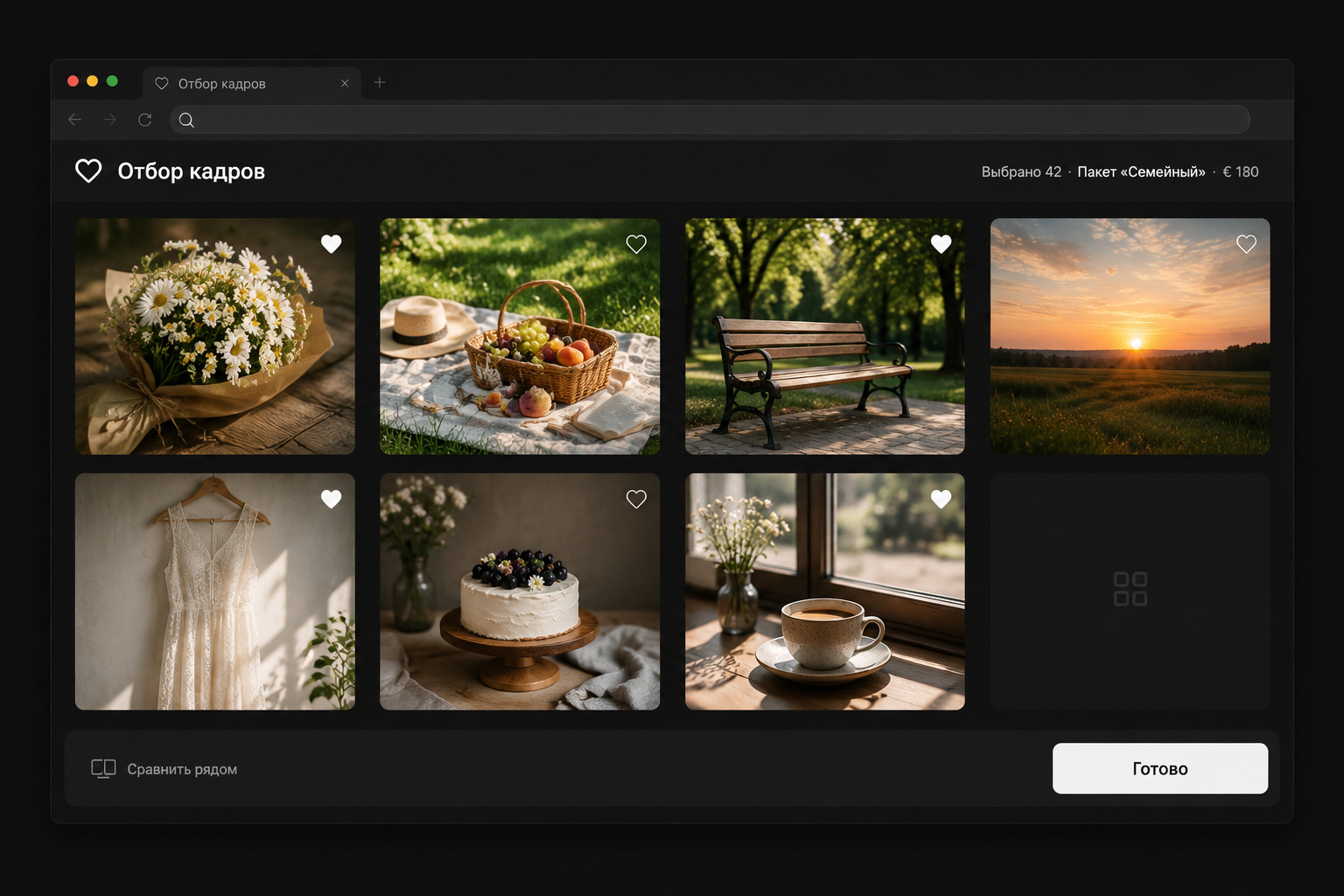The height and width of the screenshot is (896, 1344).
Task: Select the «Отбор кадров» browser tab
Action: tap(251, 83)
